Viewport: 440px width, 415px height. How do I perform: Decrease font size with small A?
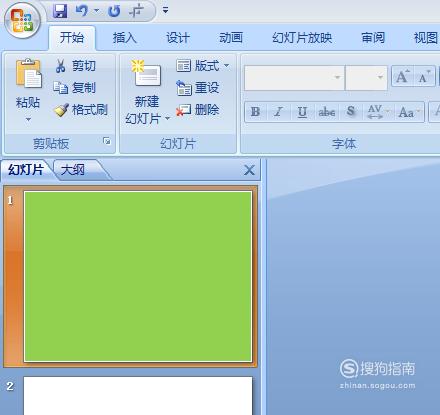(x=425, y=76)
